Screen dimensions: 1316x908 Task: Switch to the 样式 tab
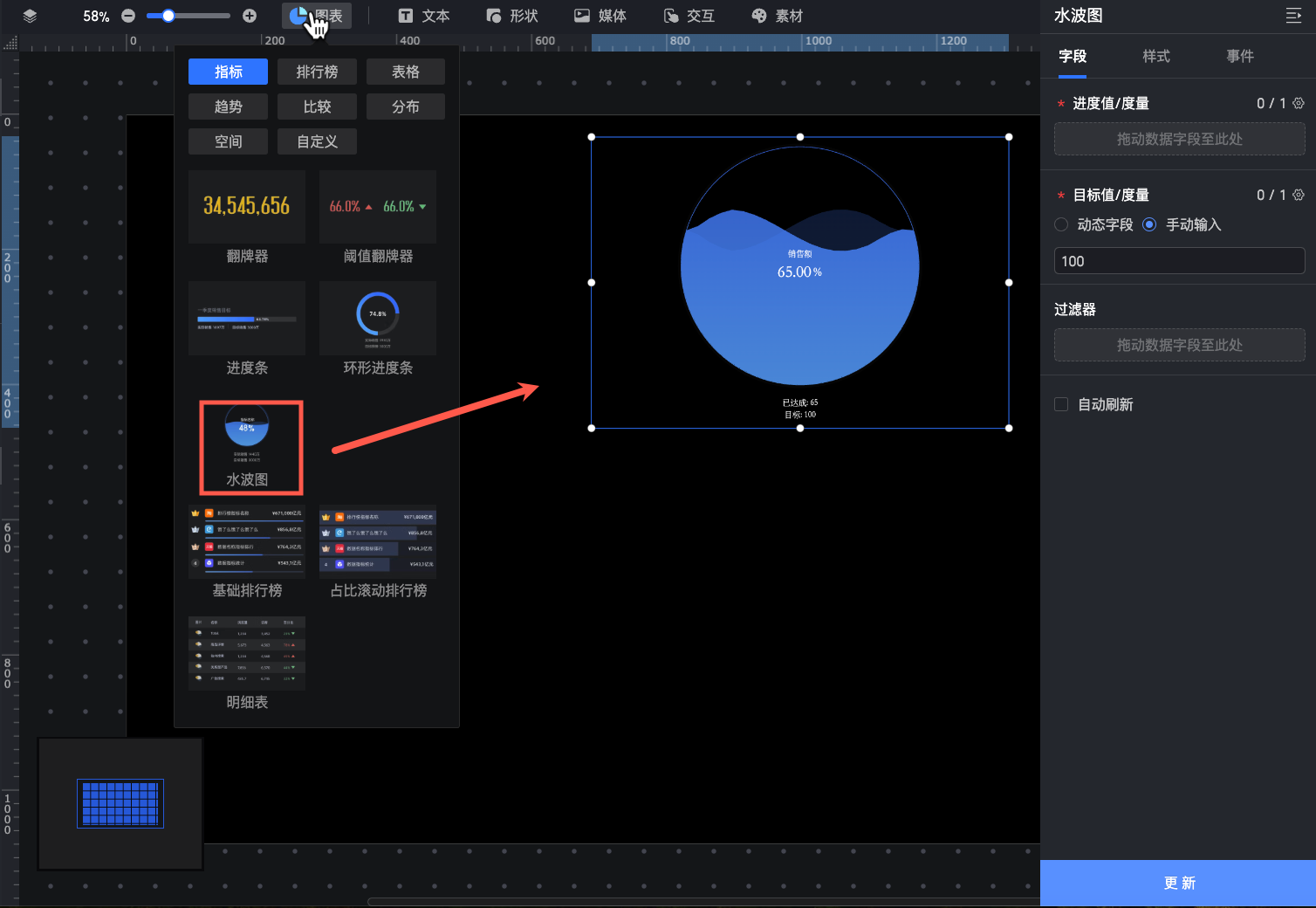point(1156,56)
